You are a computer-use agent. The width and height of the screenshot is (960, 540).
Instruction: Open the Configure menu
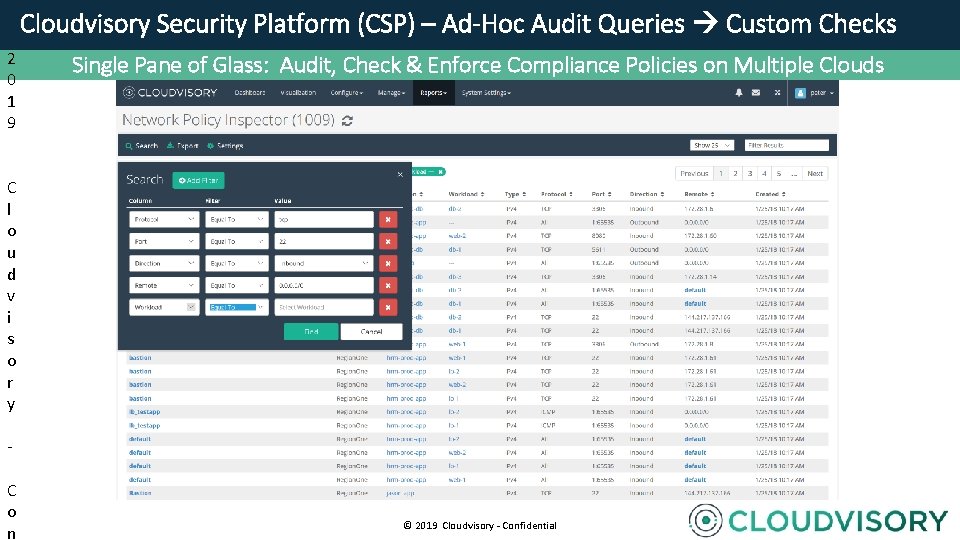pos(347,92)
